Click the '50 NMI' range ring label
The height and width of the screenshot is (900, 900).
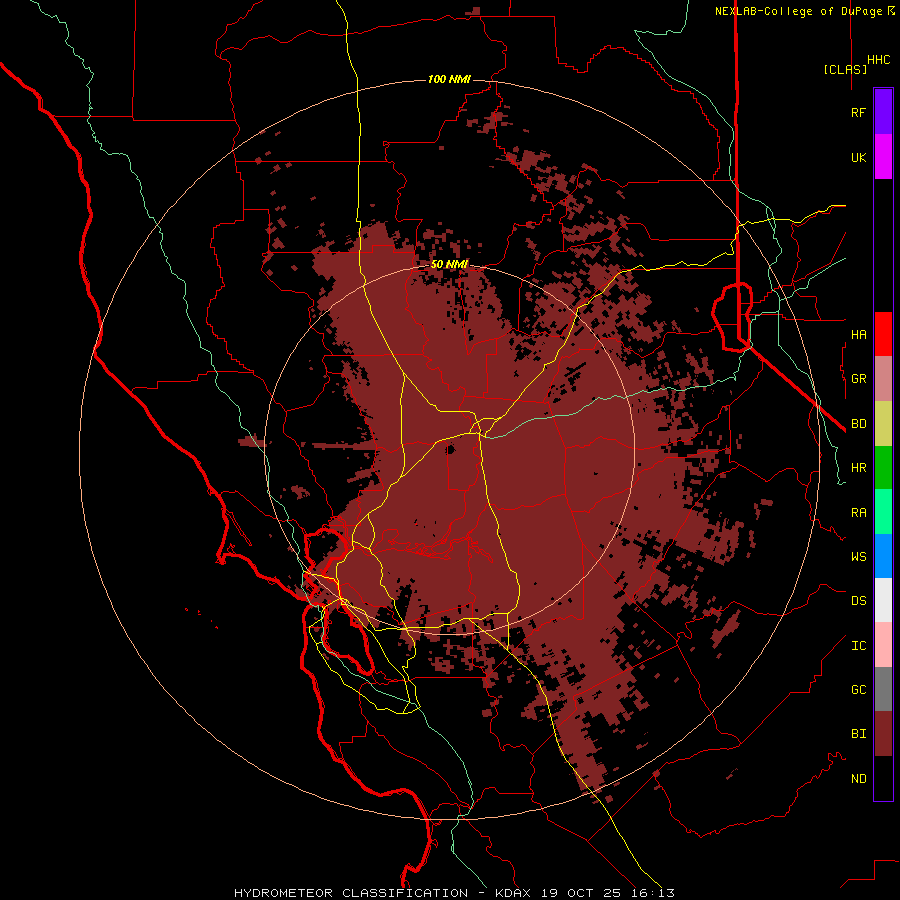(x=449, y=264)
